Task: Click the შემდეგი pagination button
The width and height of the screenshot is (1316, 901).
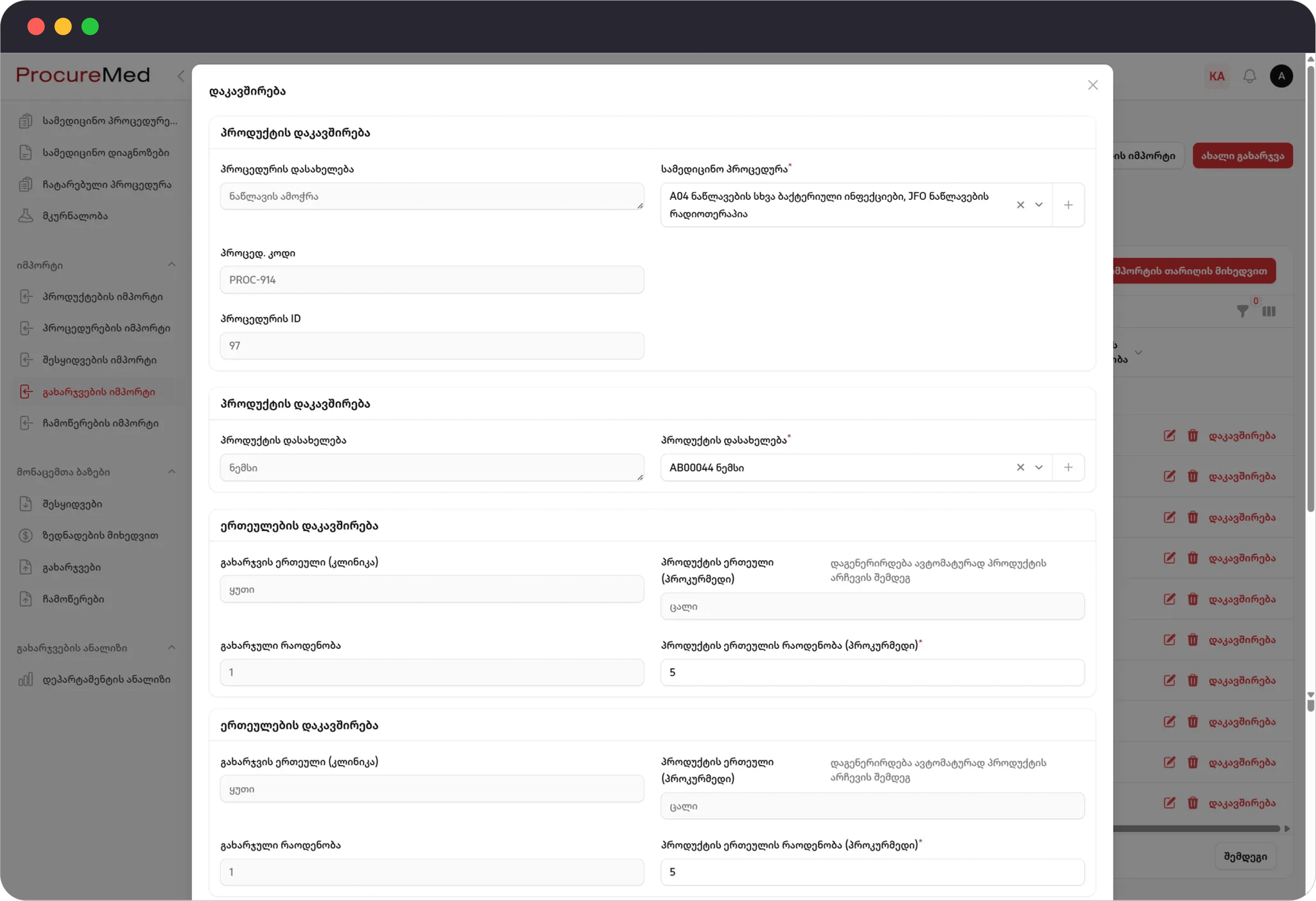Action: point(1245,856)
